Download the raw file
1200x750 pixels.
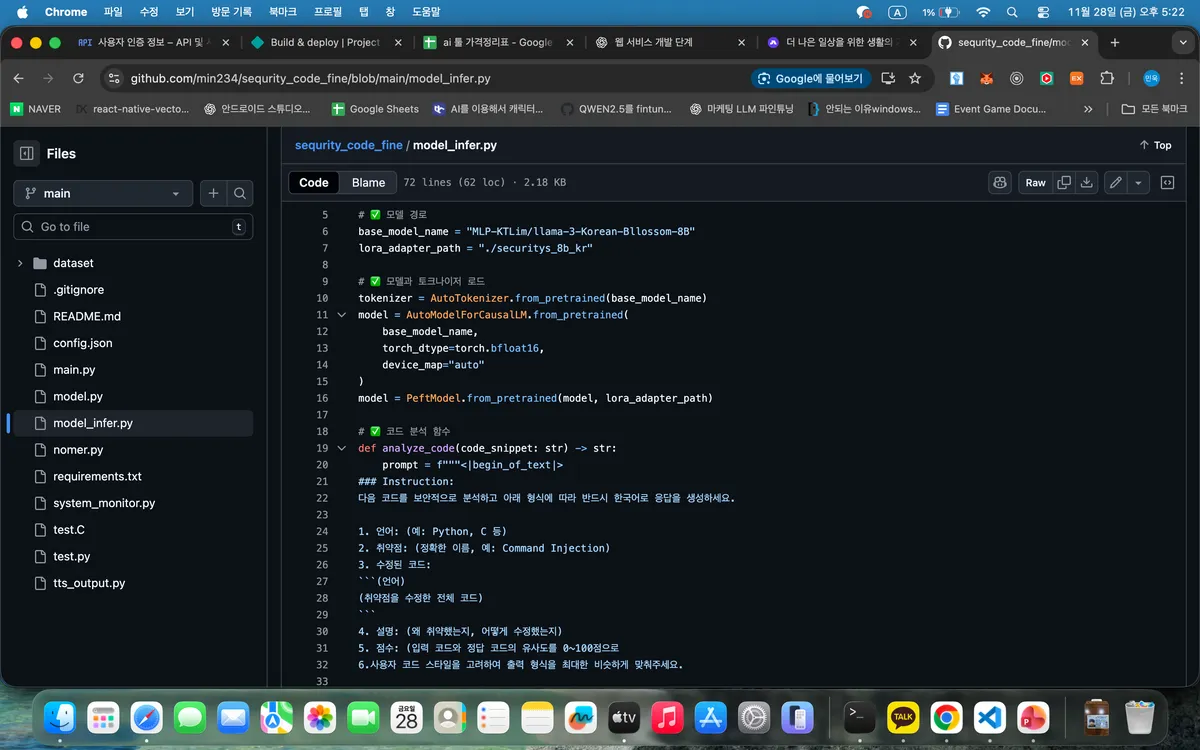pos(1087,182)
